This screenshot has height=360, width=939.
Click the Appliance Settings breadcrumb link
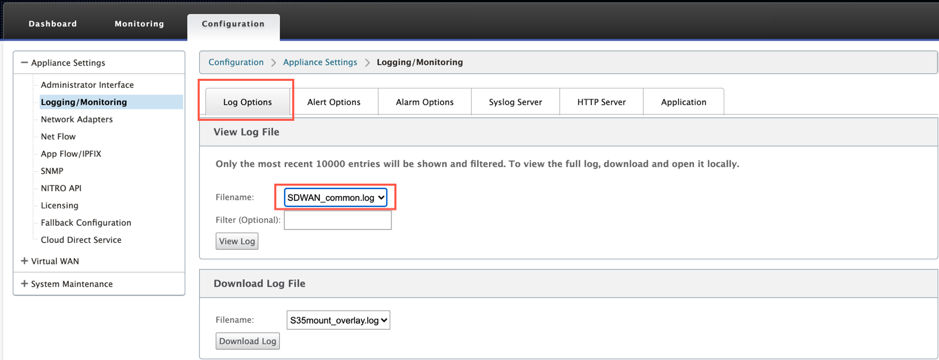coord(320,62)
